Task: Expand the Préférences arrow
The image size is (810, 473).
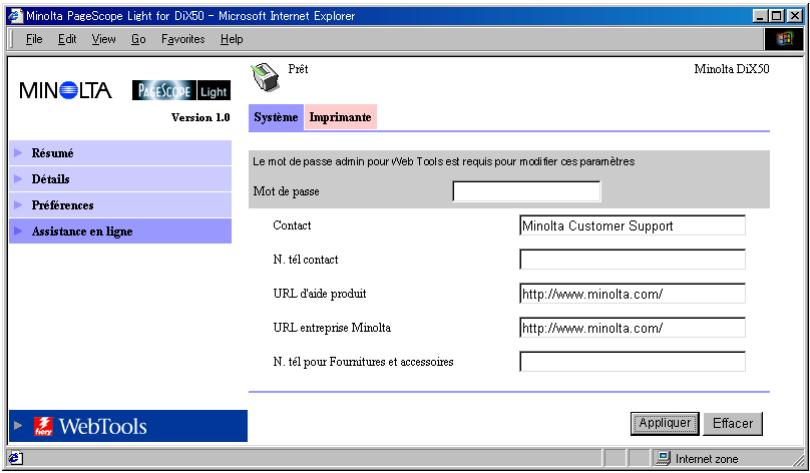Action: coord(18,204)
